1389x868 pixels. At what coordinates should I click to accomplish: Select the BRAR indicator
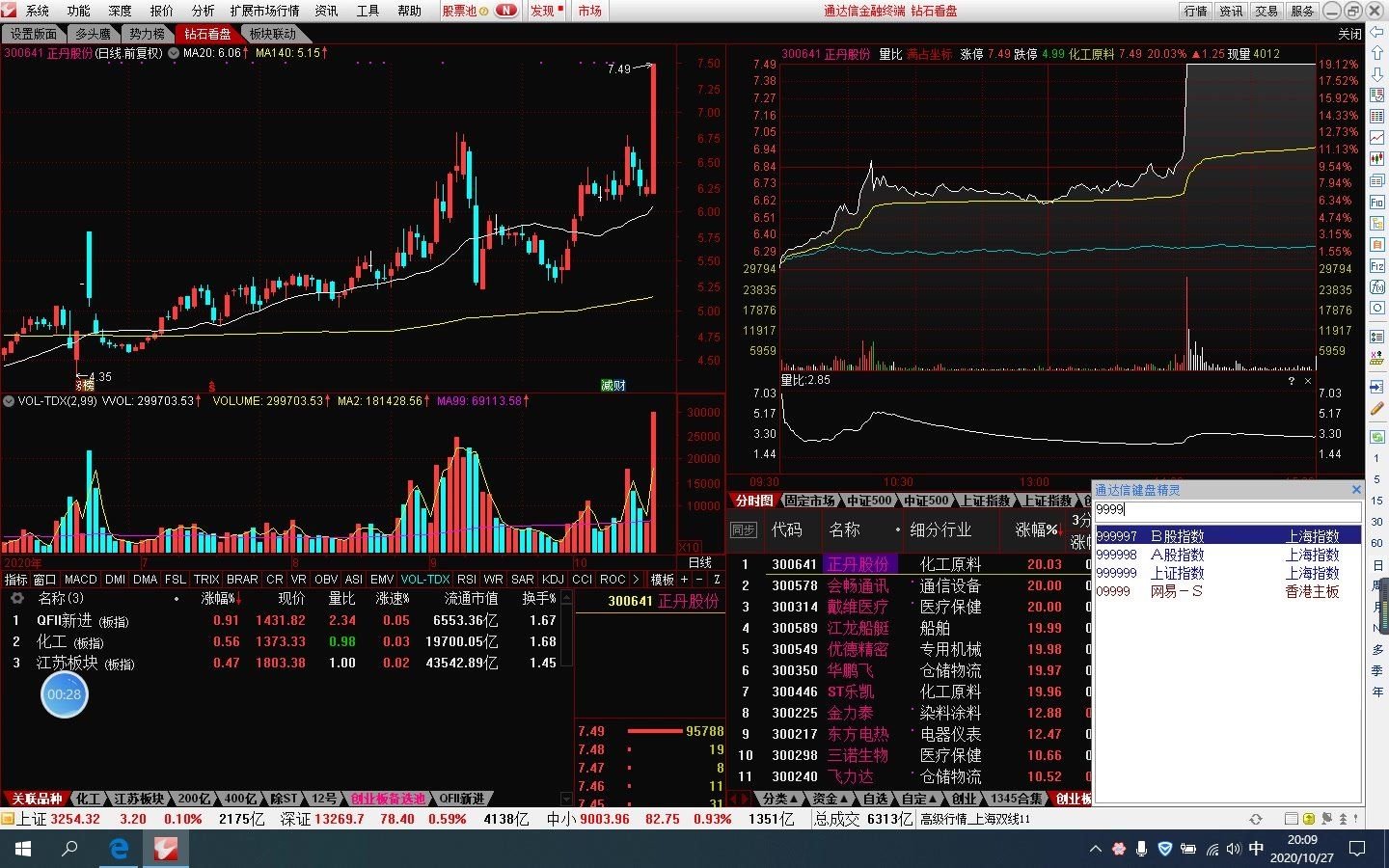coord(242,580)
